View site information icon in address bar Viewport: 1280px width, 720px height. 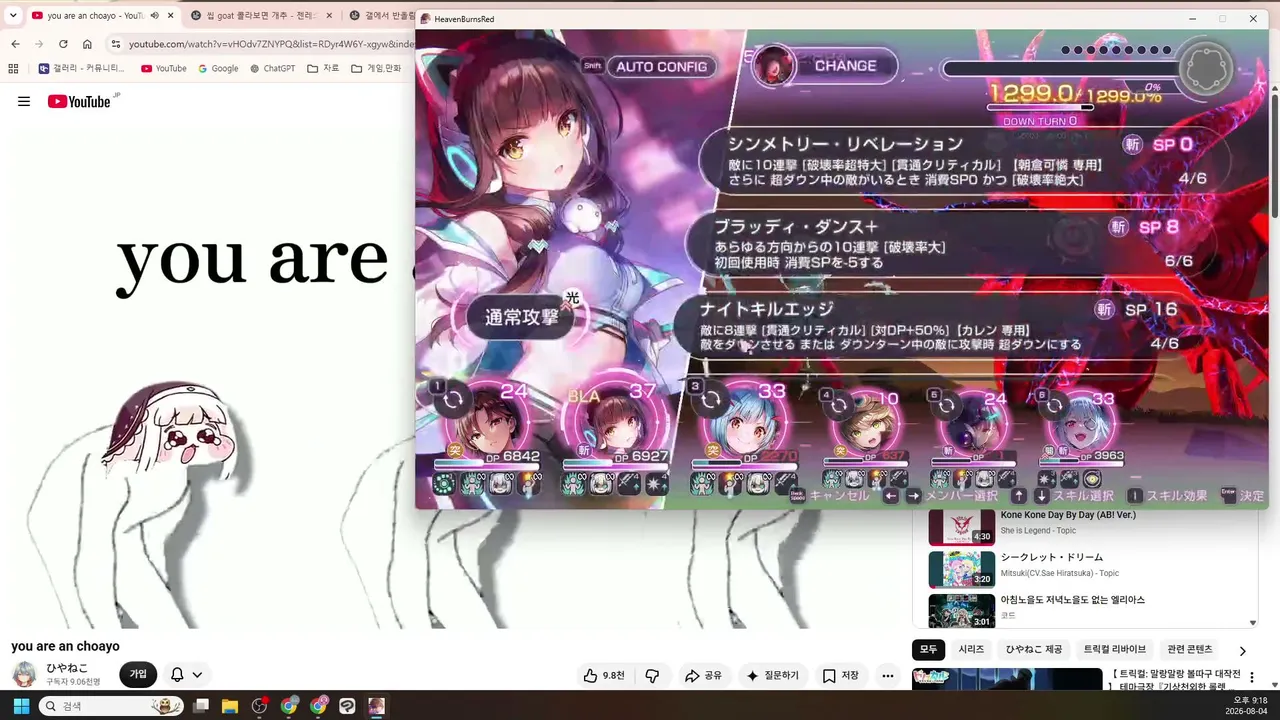(116, 44)
